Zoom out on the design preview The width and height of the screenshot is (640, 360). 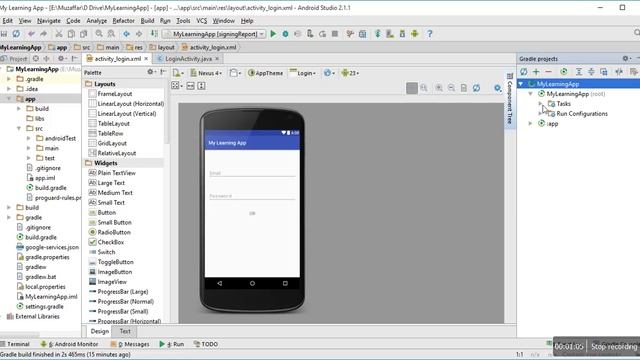tap(451, 88)
